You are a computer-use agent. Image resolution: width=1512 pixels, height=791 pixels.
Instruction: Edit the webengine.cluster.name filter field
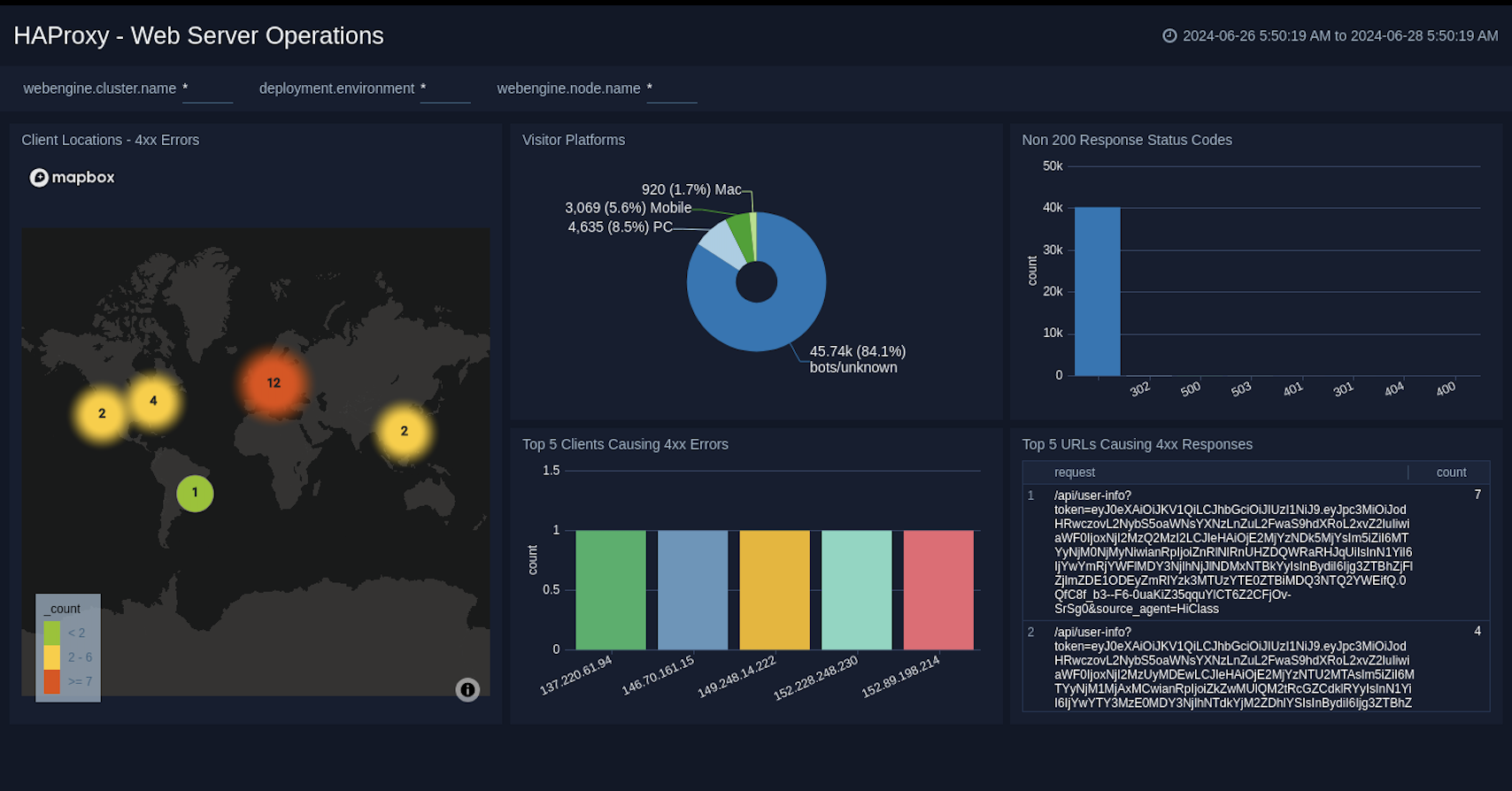coord(207,89)
